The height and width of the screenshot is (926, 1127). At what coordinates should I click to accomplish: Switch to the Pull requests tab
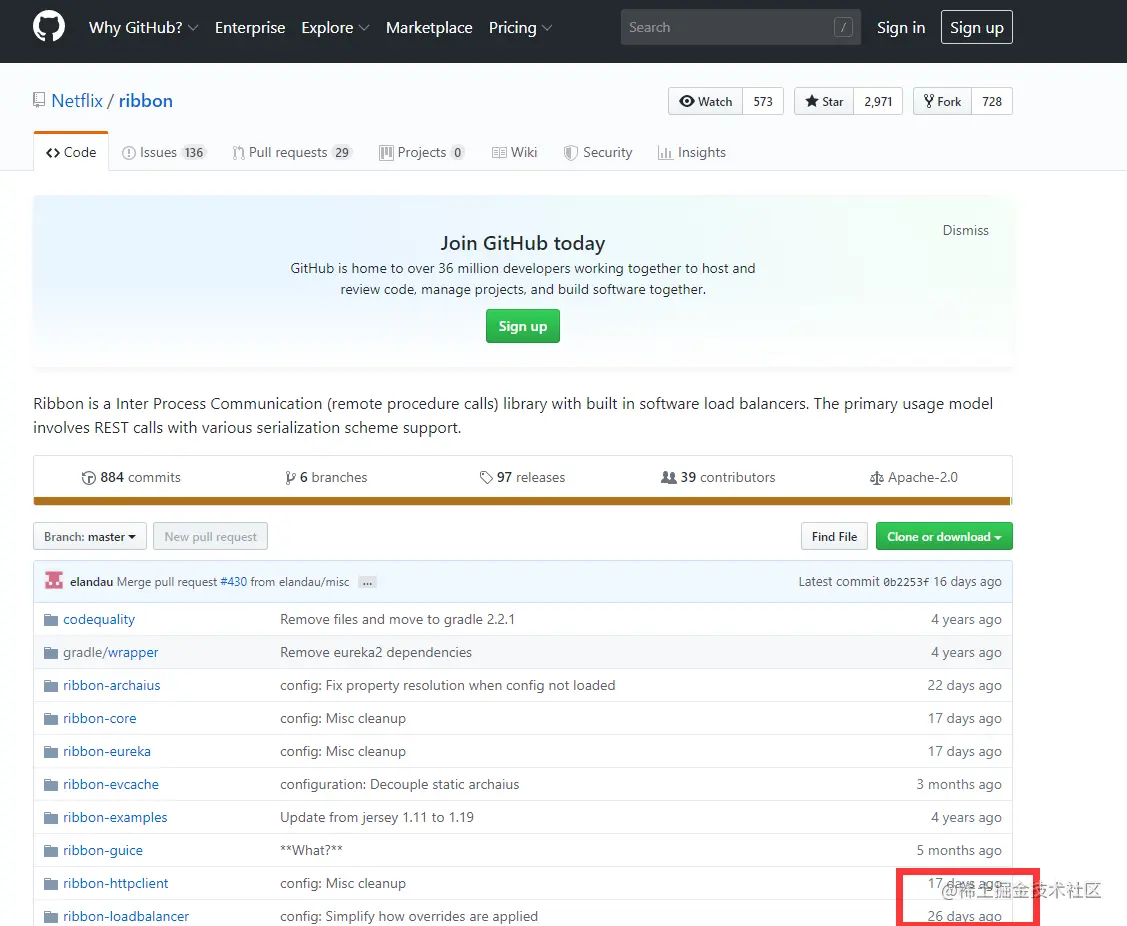(292, 152)
